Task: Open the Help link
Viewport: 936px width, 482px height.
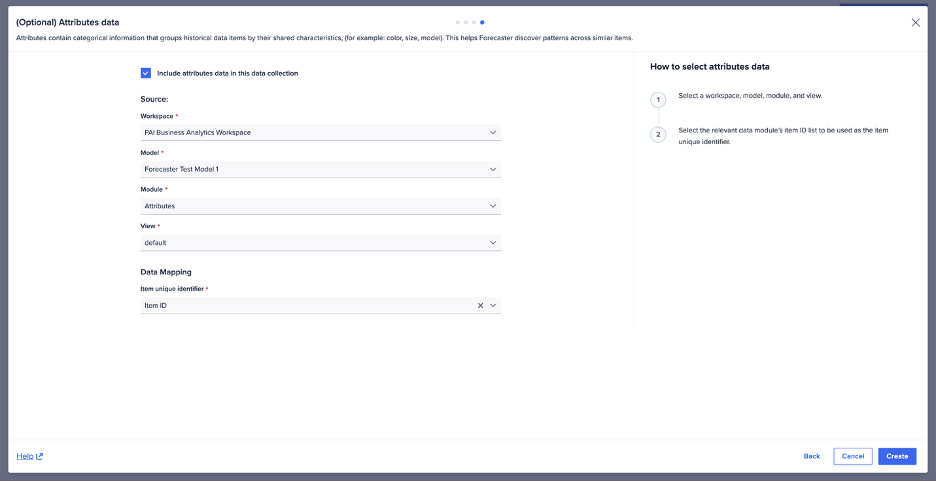Action: (25, 456)
